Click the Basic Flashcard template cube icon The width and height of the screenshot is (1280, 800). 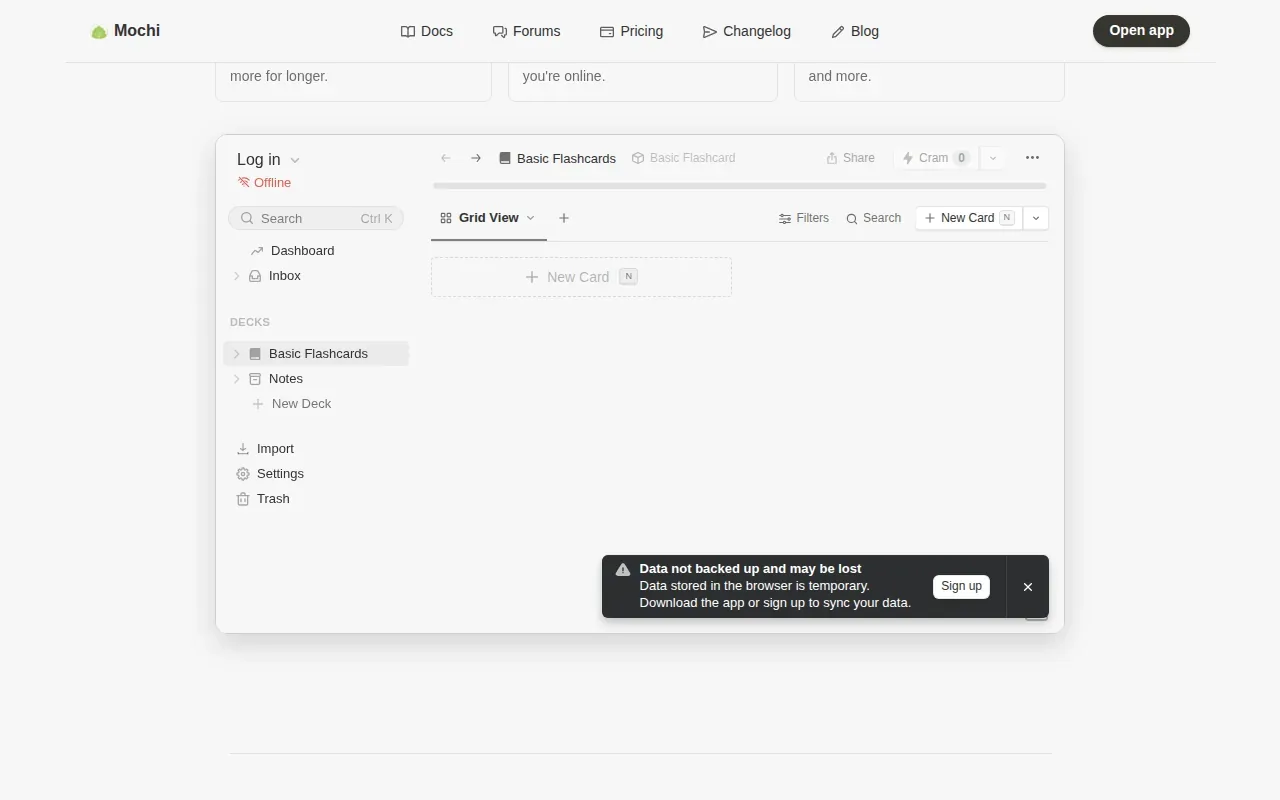[638, 158]
